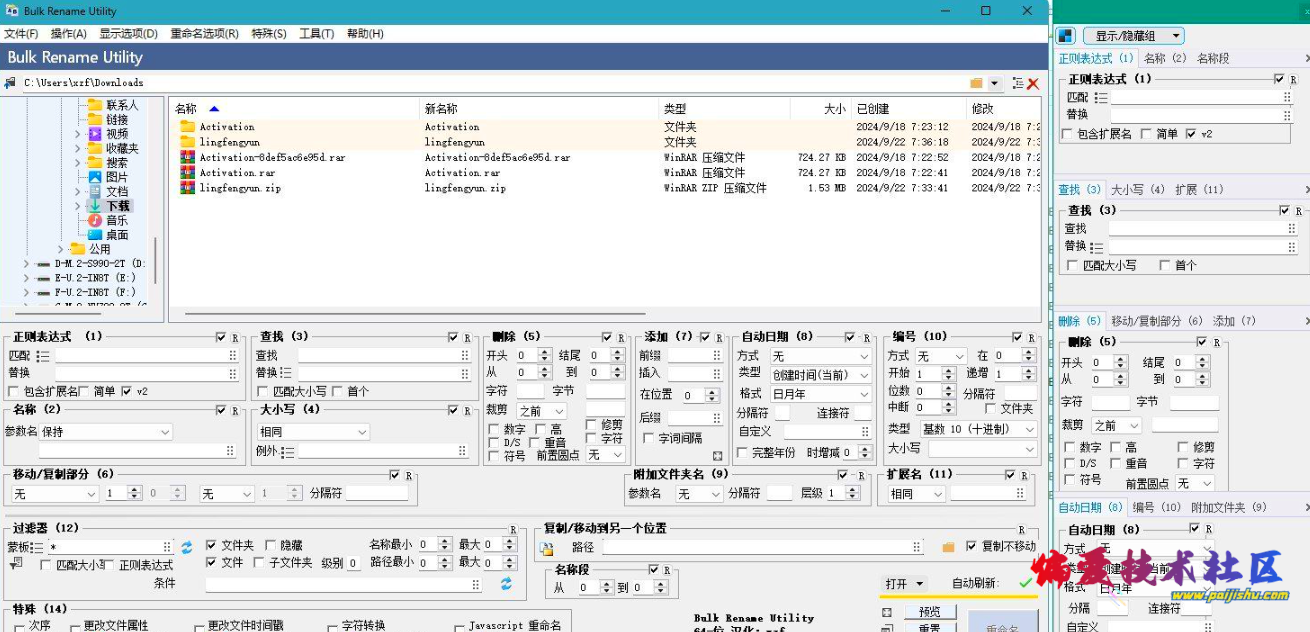This screenshot has width=1310, height=632.
Task: Click the lingfengyun.zip file icon
Action: click(x=187, y=187)
